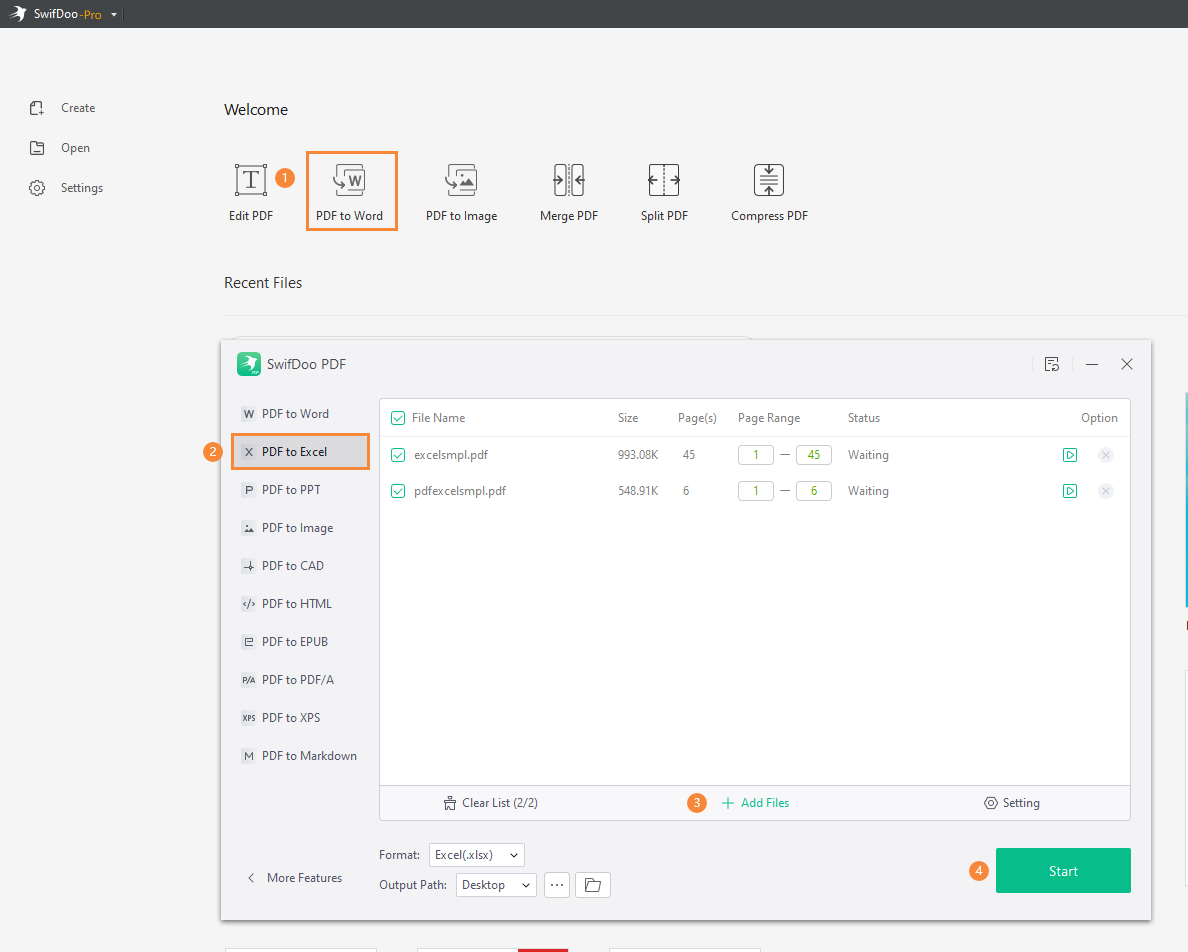The height and width of the screenshot is (952, 1188).
Task: Uncheck the excelsmpl.pdf checkbox
Action: click(x=398, y=455)
